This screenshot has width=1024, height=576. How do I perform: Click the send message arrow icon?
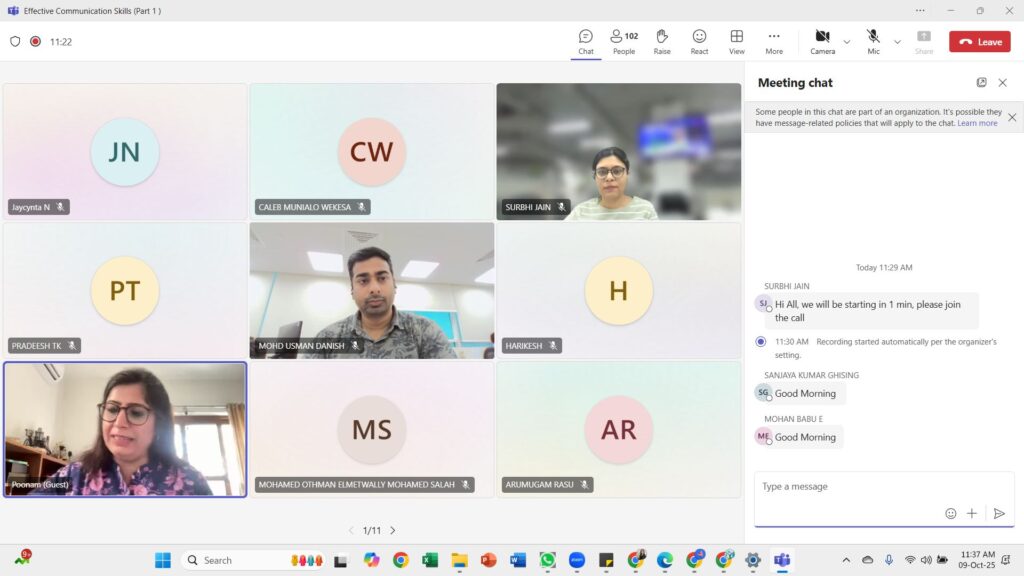click(x=998, y=513)
